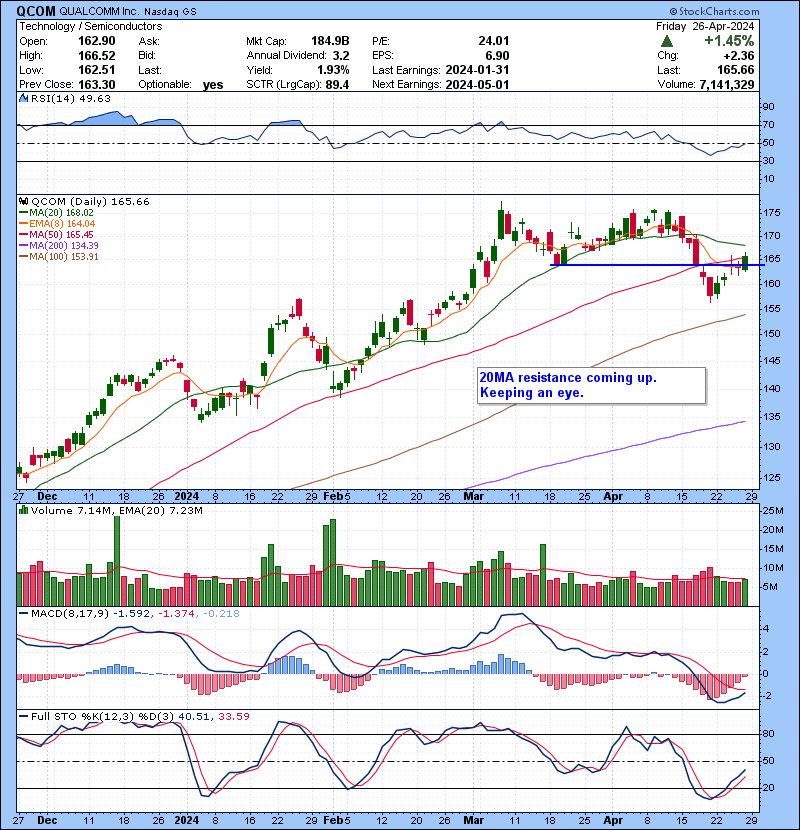Select the Prev Close value 163.30

tap(96, 85)
